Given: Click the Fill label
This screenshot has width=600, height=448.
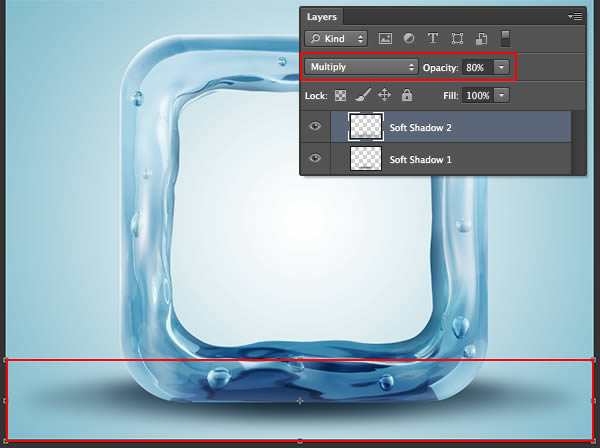Looking at the screenshot, I should (450, 96).
